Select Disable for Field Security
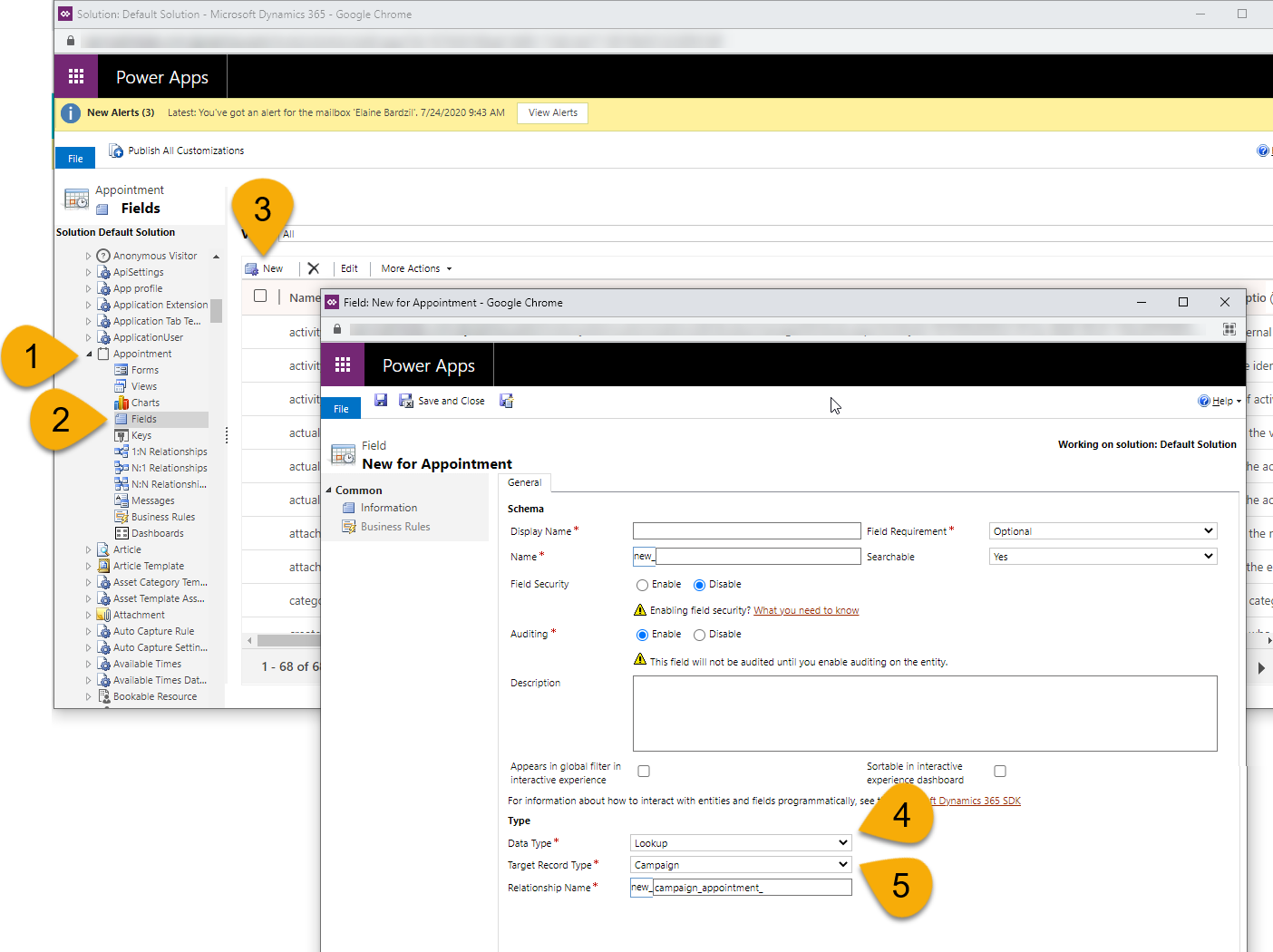Screen dimensions: 1273x952 [x=699, y=585]
